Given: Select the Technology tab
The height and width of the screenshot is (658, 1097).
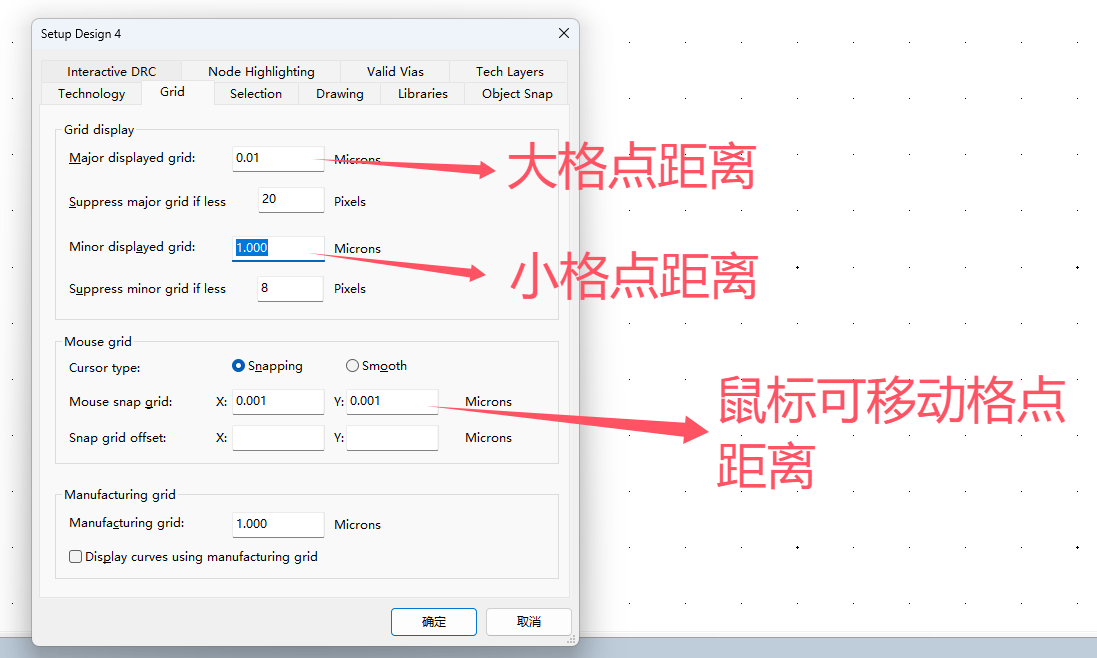Looking at the screenshot, I should pos(92,94).
